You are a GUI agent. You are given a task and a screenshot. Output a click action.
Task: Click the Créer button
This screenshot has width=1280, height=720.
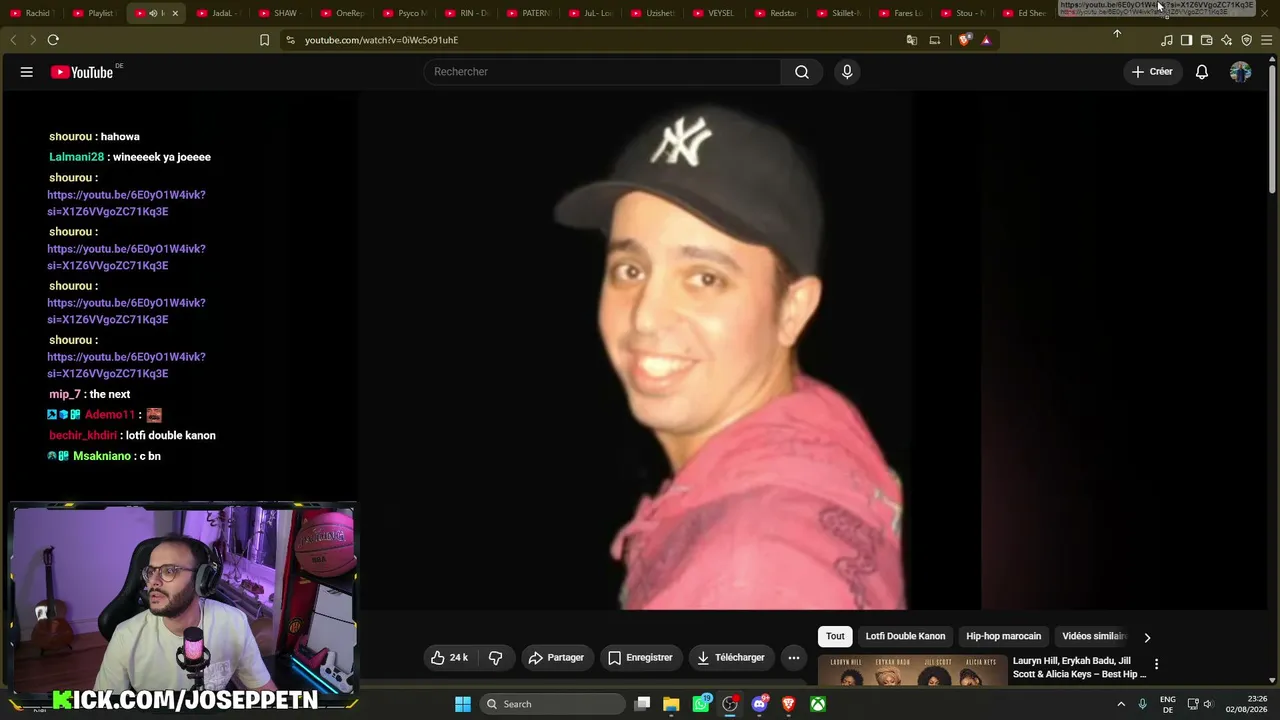pyautogui.click(x=1152, y=72)
